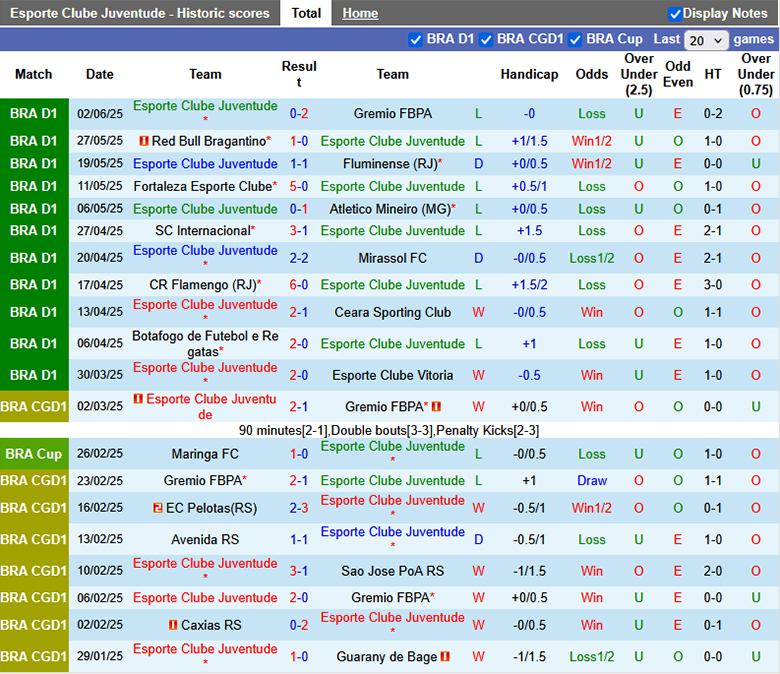Click the +1.5/2 handicap for Flamengo match
Viewport: 780px width, 674px height.
tap(529, 285)
